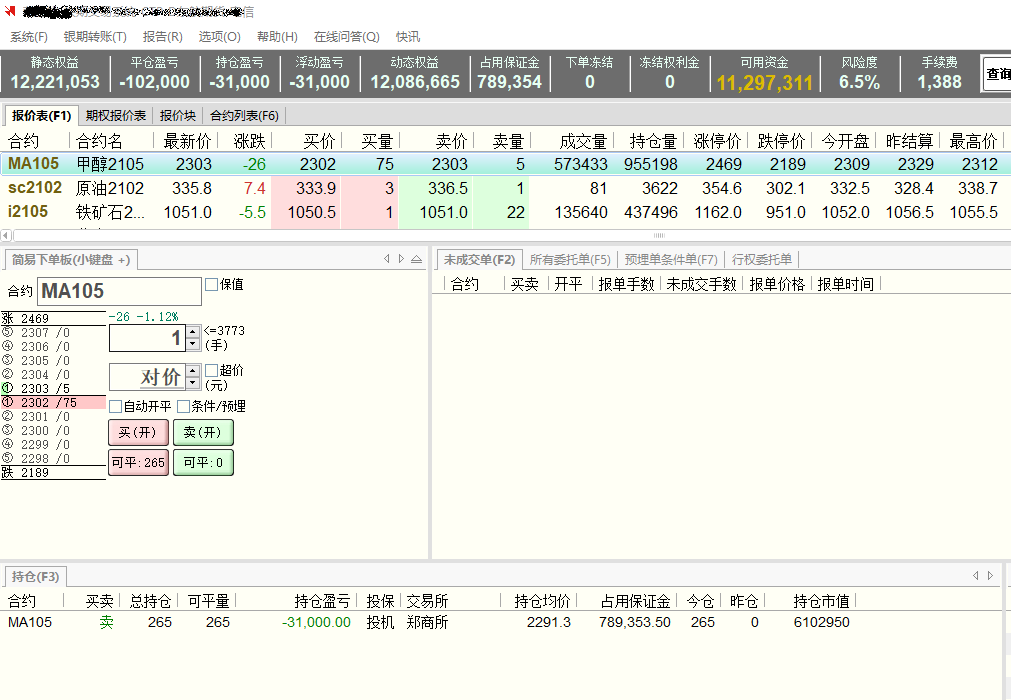Screen dimensions: 1011x700
Task: Click the 可平:0 close button
Action: pyautogui.click(x=203, y=463)
